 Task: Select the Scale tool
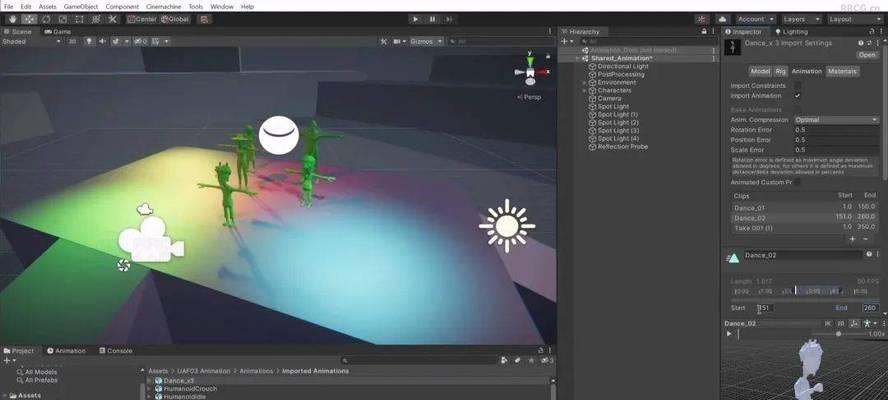pyautogui.click(x=63, y=19)
